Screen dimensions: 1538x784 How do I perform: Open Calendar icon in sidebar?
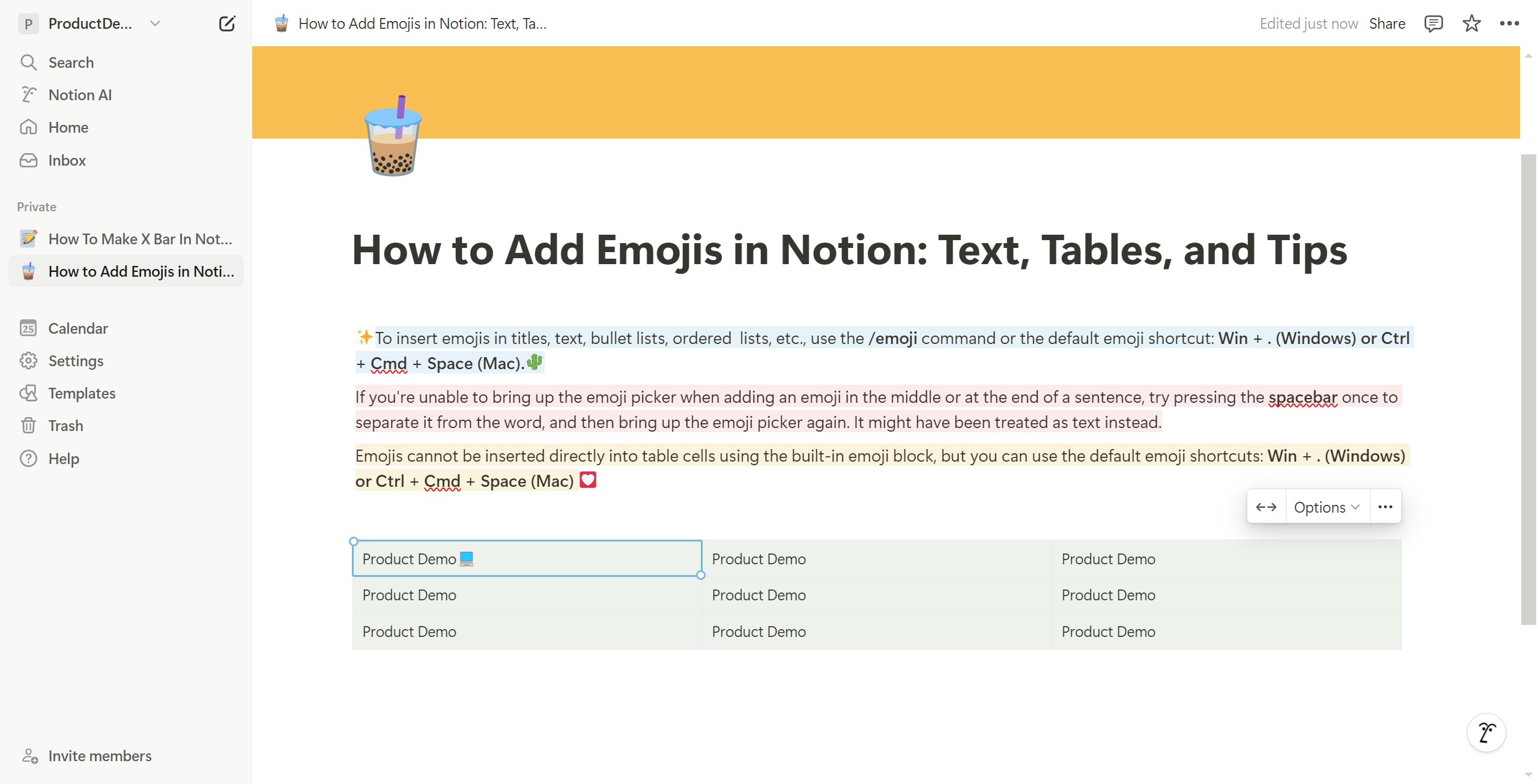[x=28, y=328]
